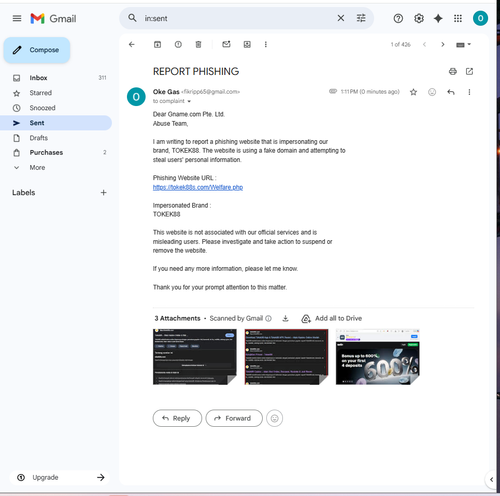Open the Support help icon
This screenshot has height=496, width=500.
coord(398,18)
